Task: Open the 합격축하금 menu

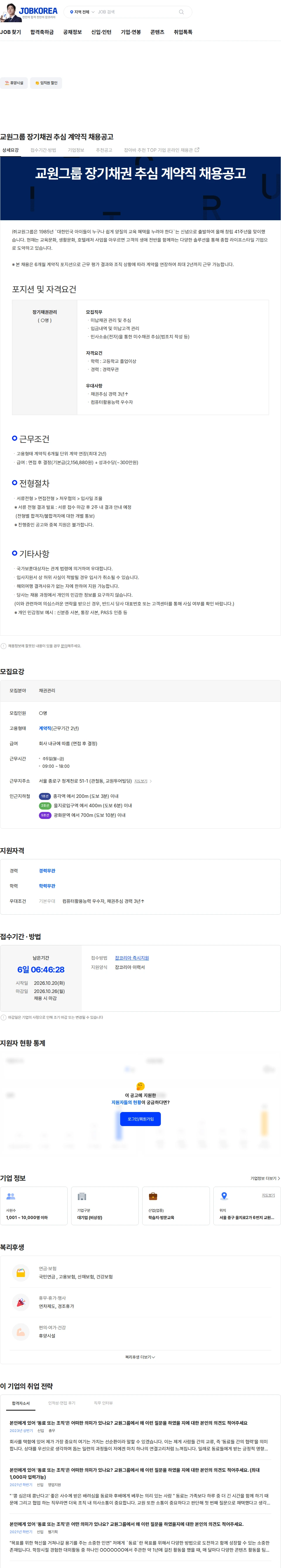Action: coord(42,32)
